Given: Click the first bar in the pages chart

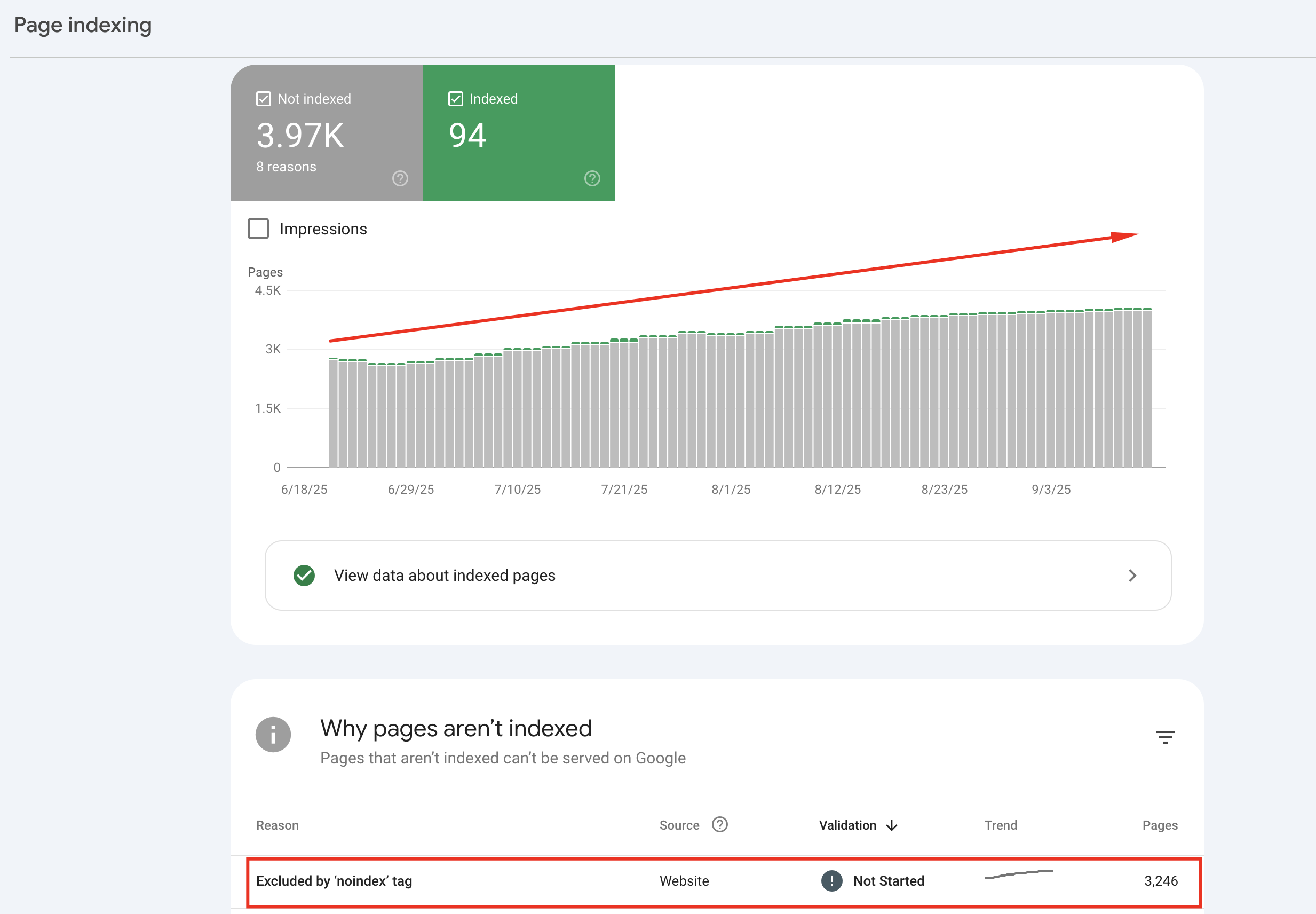Looking at the screenshot, I should 333,413.
